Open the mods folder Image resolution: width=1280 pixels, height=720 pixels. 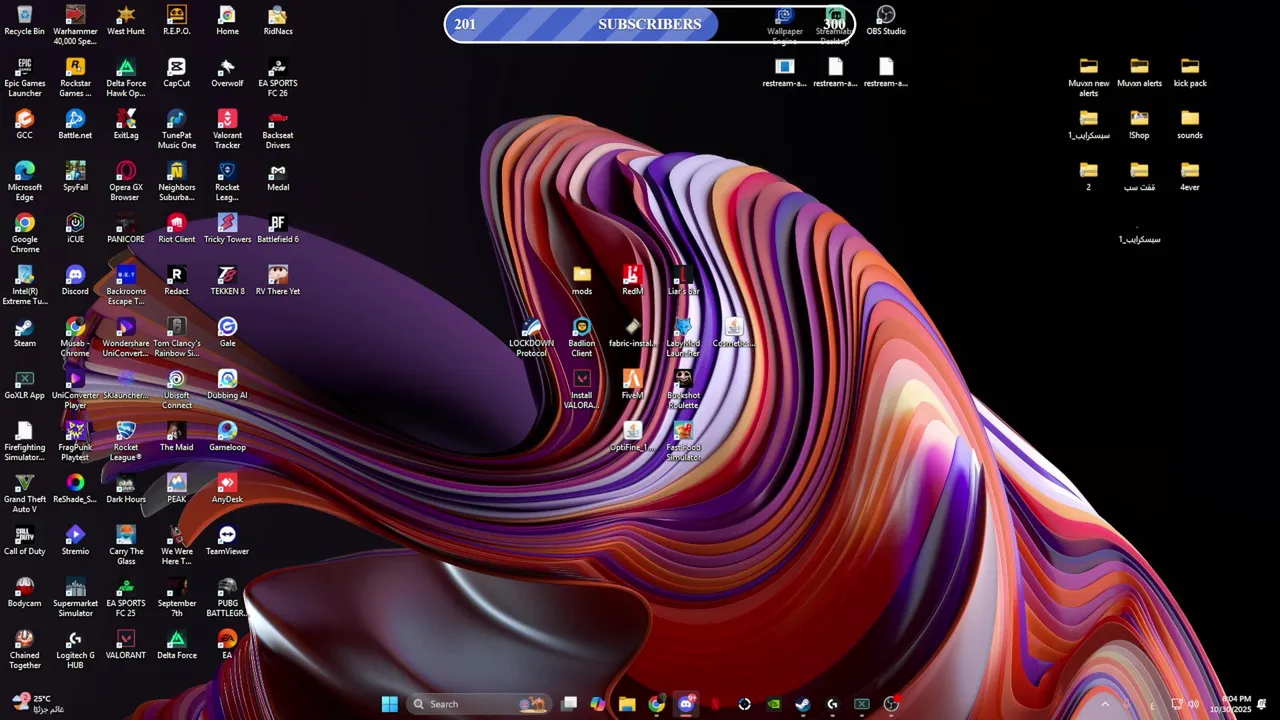[582, 280]
